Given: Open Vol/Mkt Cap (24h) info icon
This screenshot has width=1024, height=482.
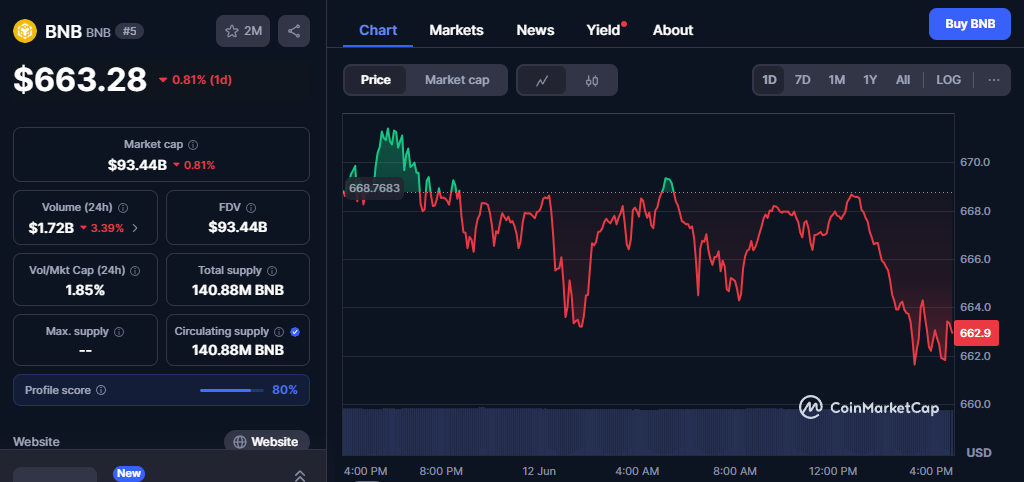Looking at the screenshot, I should [x=135, y=270].
